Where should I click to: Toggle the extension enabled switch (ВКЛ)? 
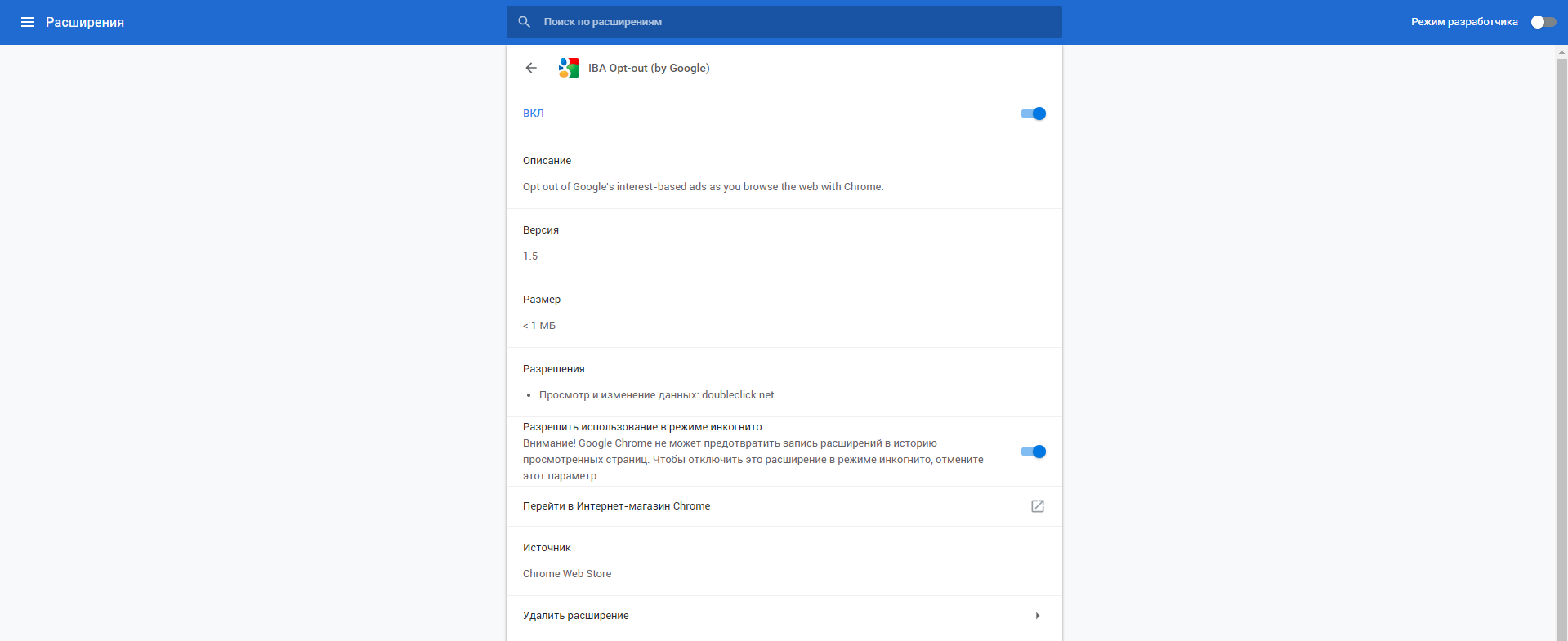pos(1033,114)
